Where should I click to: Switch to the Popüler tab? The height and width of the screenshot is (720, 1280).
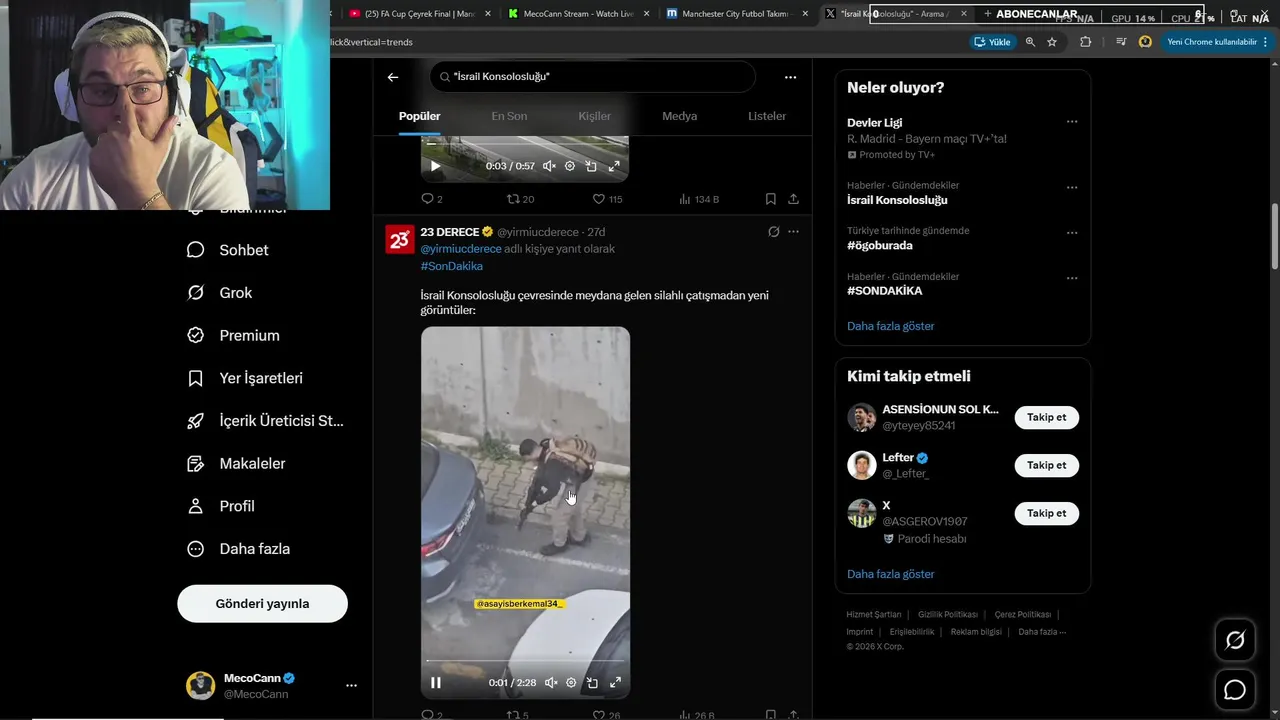point(420,116)
